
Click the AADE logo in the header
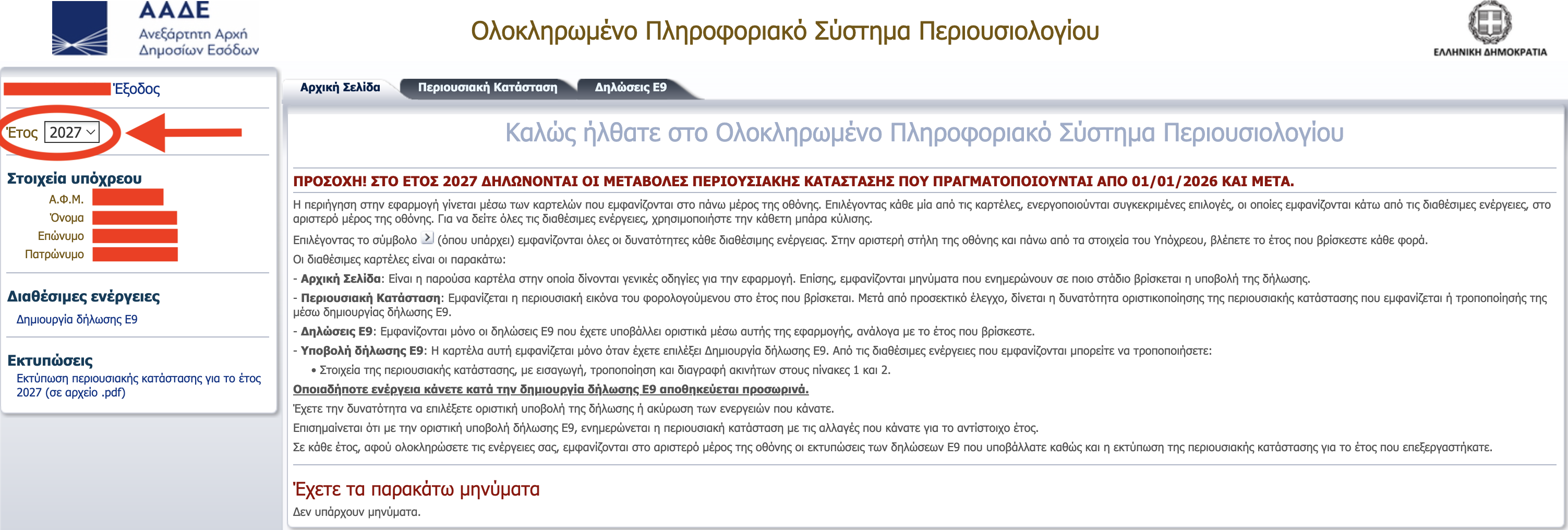tap(80, 29)
